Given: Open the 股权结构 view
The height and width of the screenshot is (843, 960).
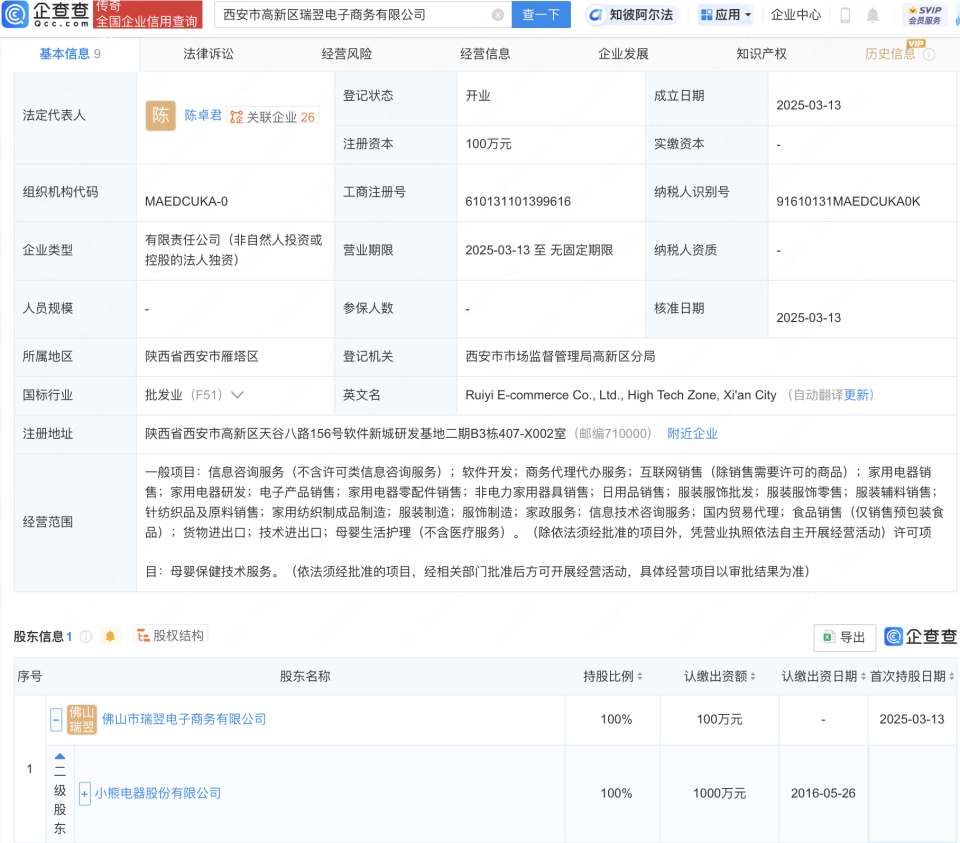Looking at the screenshot, I should (x=170, y=635).
